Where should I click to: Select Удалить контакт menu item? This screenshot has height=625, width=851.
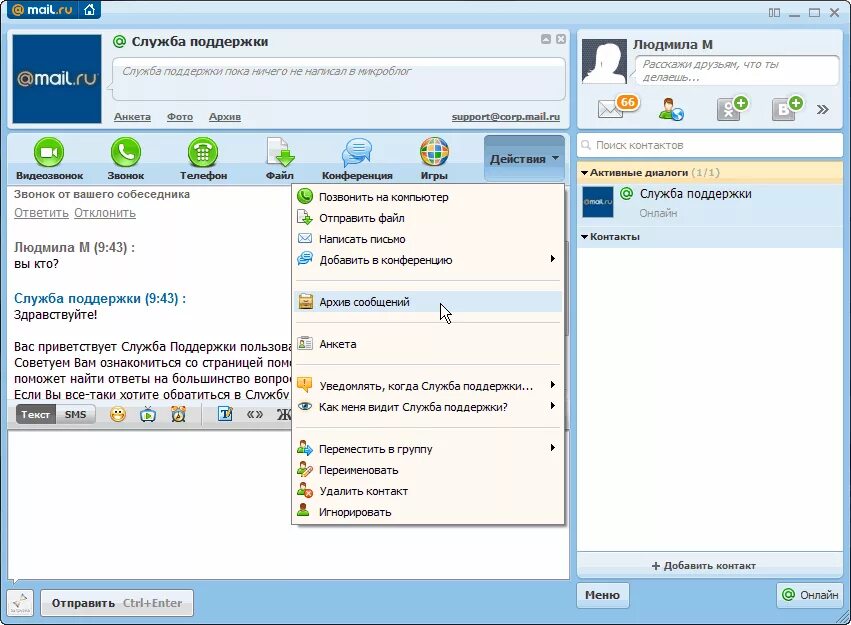click(428, 491)
